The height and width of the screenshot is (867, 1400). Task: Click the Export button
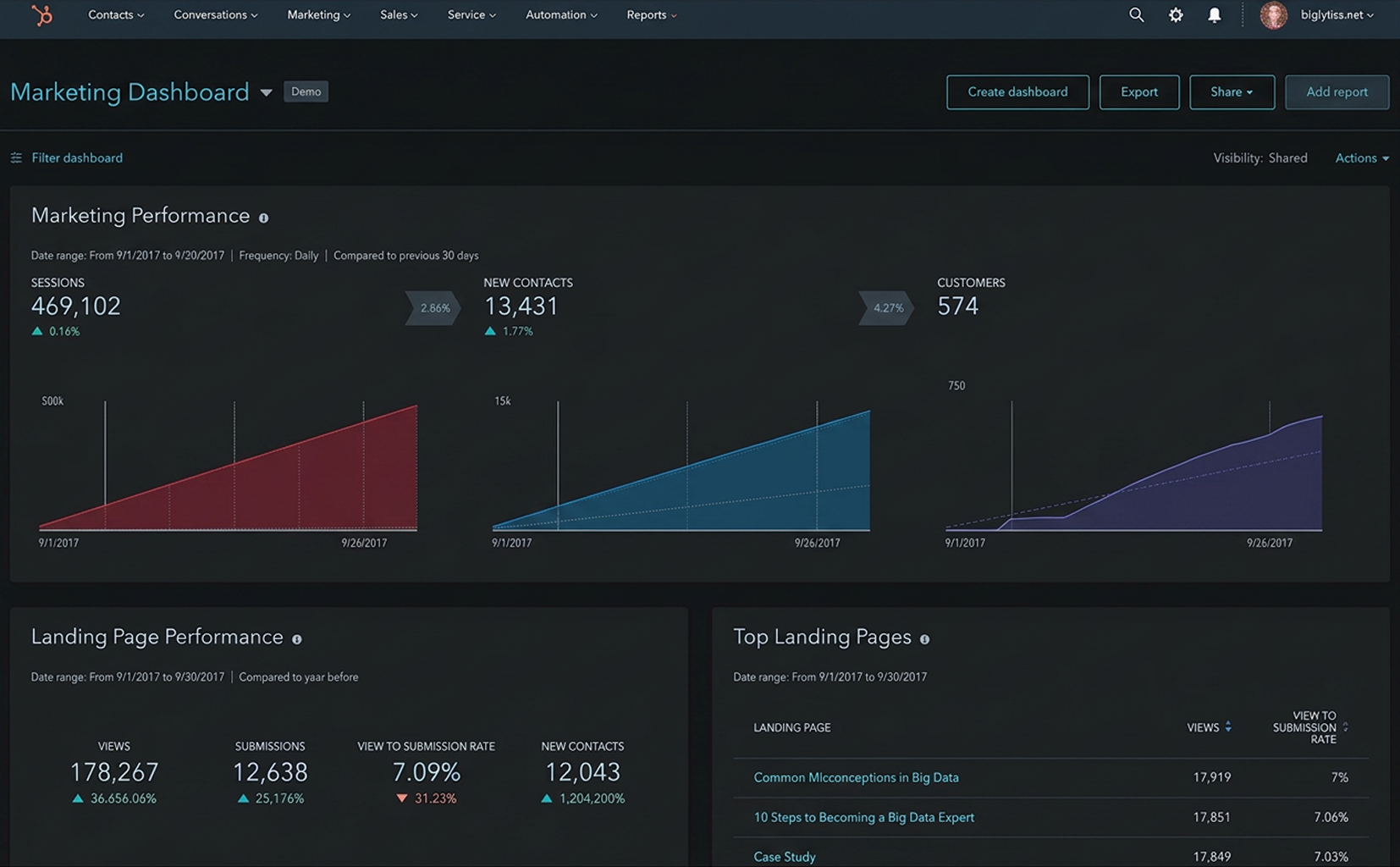pos(1139,92)
